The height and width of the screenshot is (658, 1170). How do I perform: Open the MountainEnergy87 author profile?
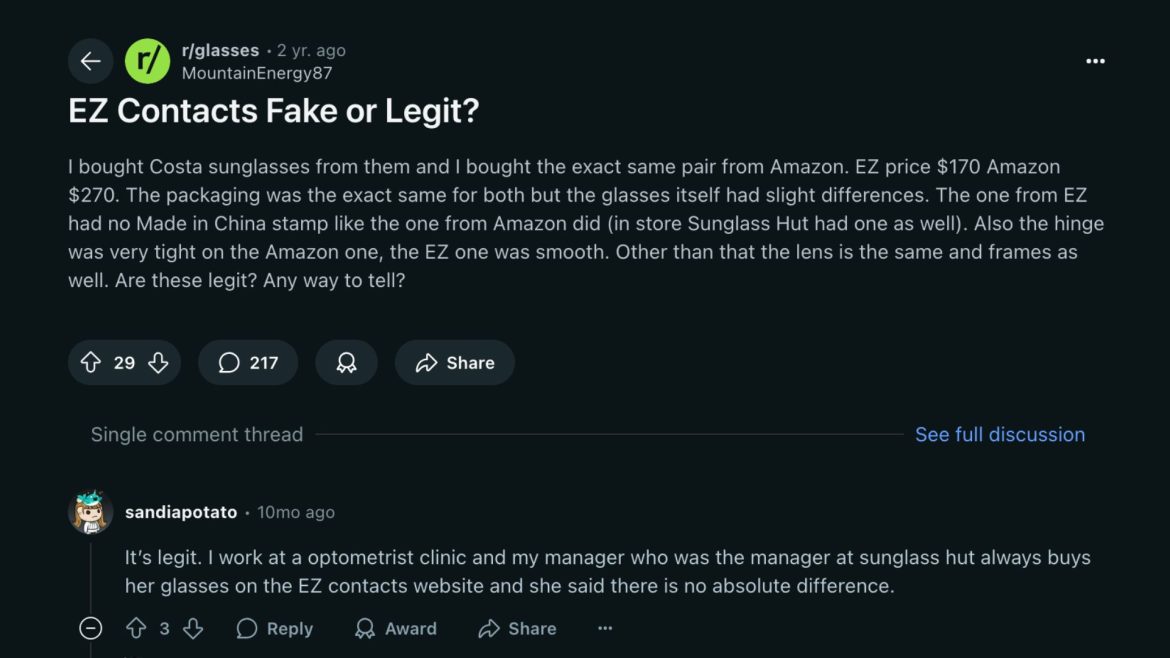257,73
